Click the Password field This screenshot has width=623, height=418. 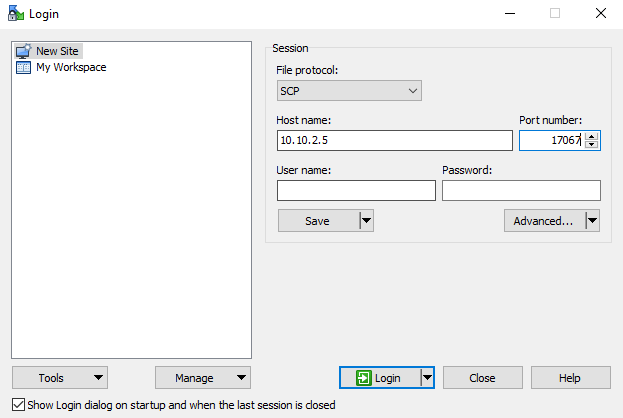tap(521, 190)
